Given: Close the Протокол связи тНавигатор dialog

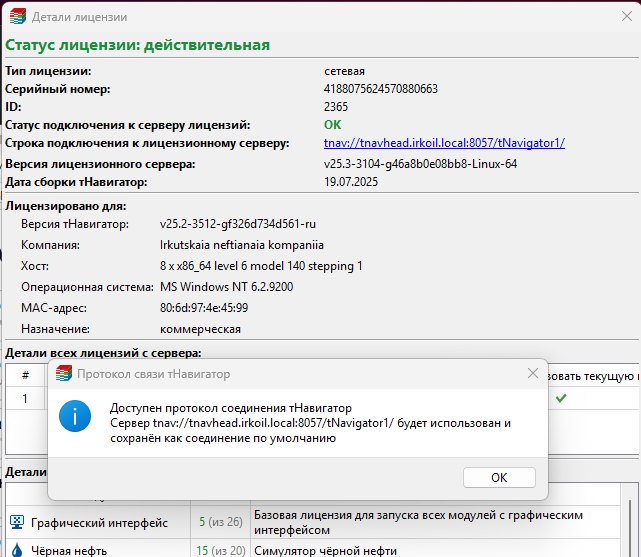Looking at the screenshot, I should [532, 373].
